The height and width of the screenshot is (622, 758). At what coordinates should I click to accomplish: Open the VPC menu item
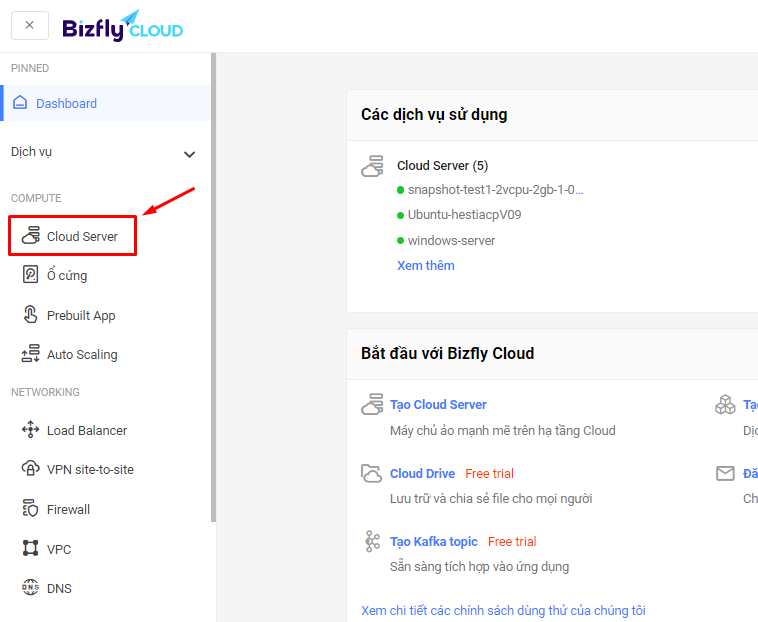click(59, 550)
